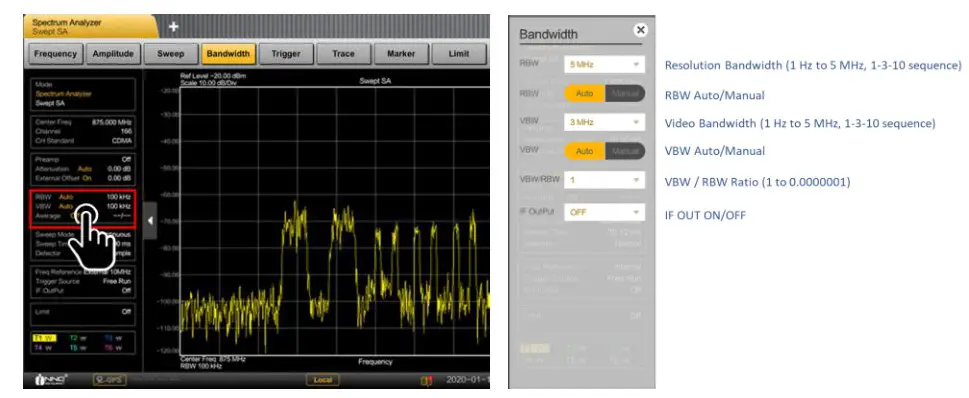Click the date 2020-01 in bottom bar
This screenshot has width=969, height=398.
[x=468, y=380]
